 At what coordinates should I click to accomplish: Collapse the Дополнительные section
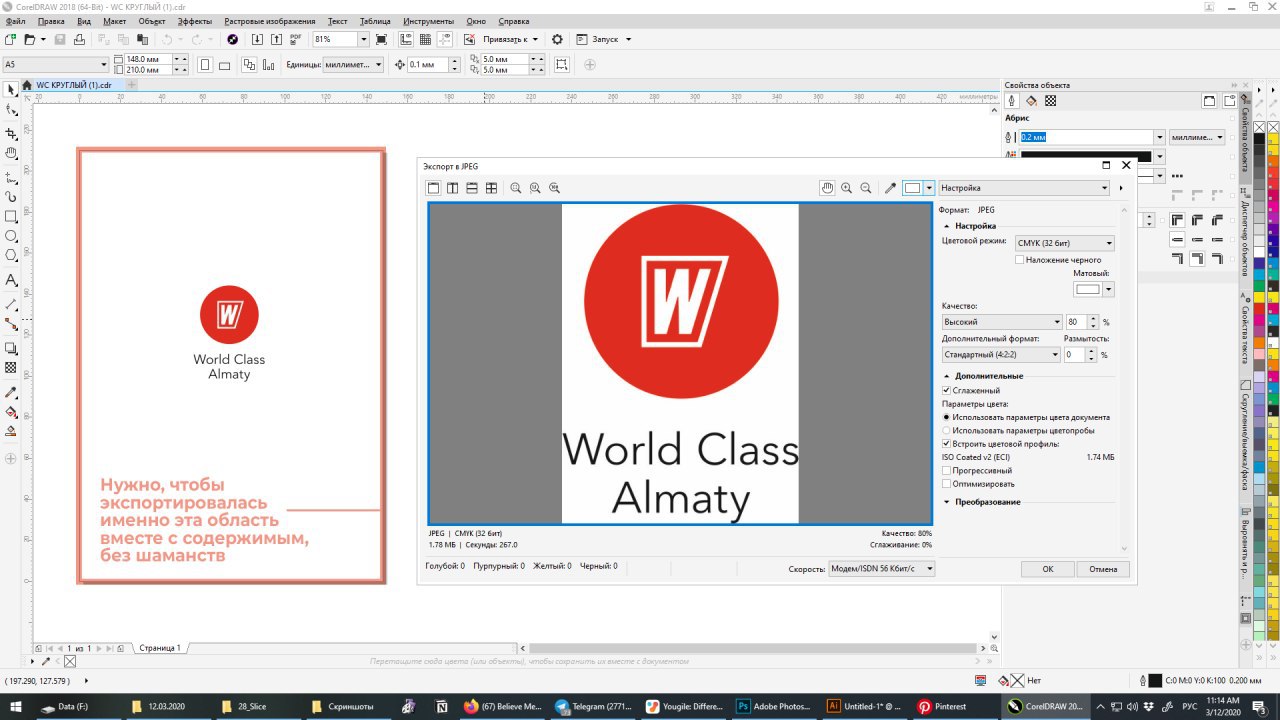point(947,376)
